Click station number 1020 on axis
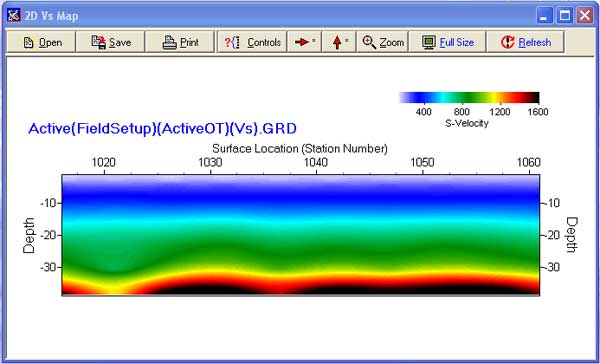Screen dimensions: 600x364 click(104, 162)
